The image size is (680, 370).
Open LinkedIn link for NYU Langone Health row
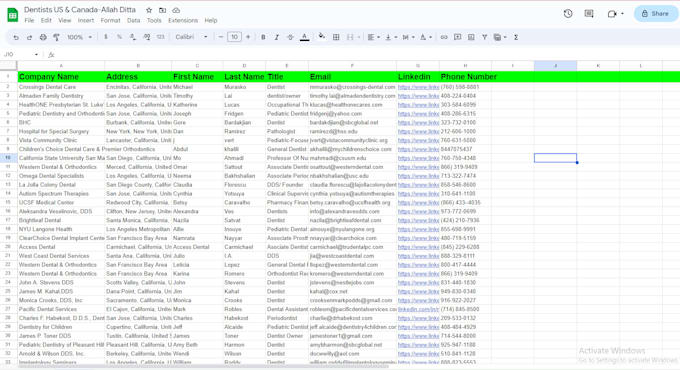pos(418,229)
